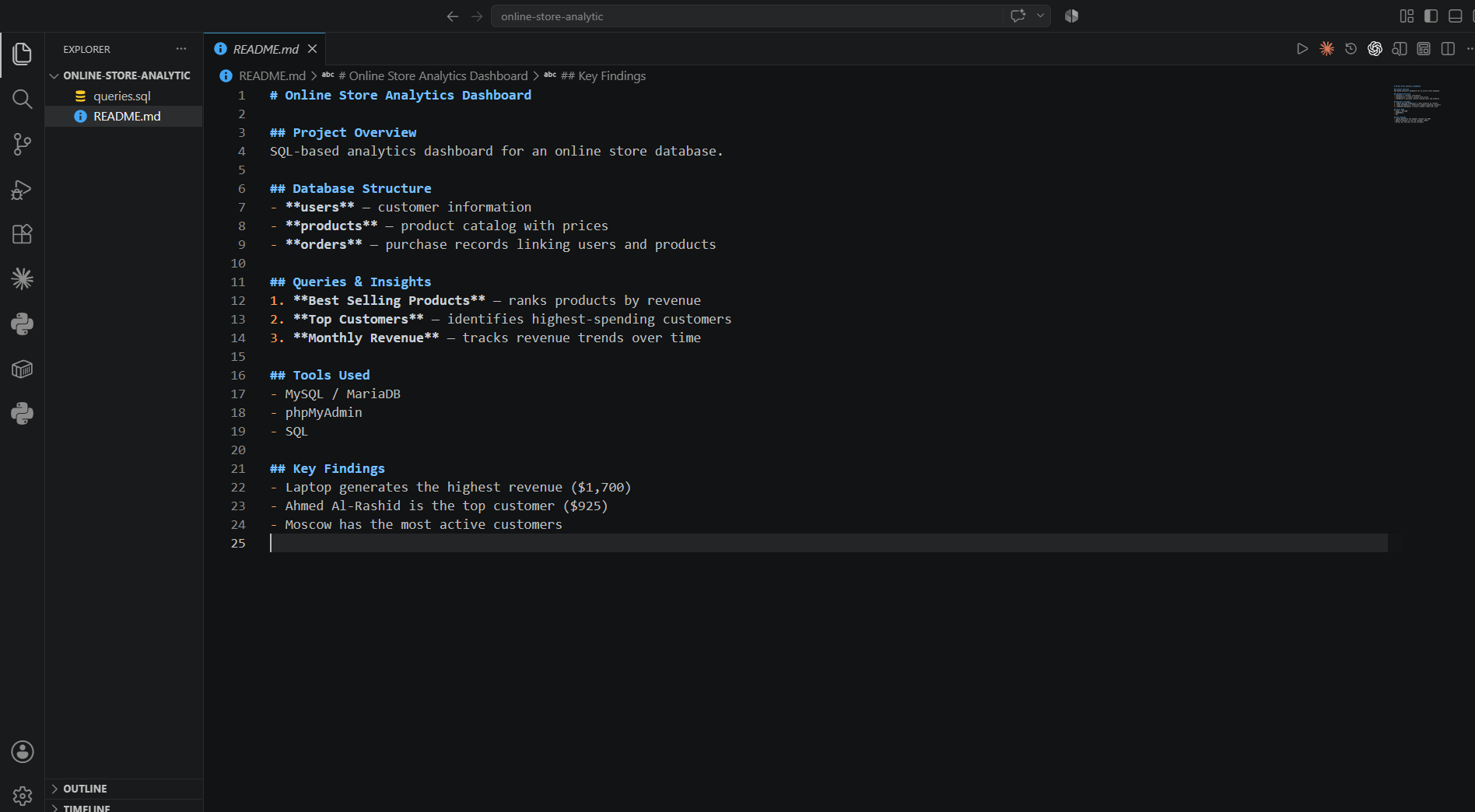Open the chat sparkle icon in the title bar
Viewport: 1475px width, 812px height.
(1018, 16)
